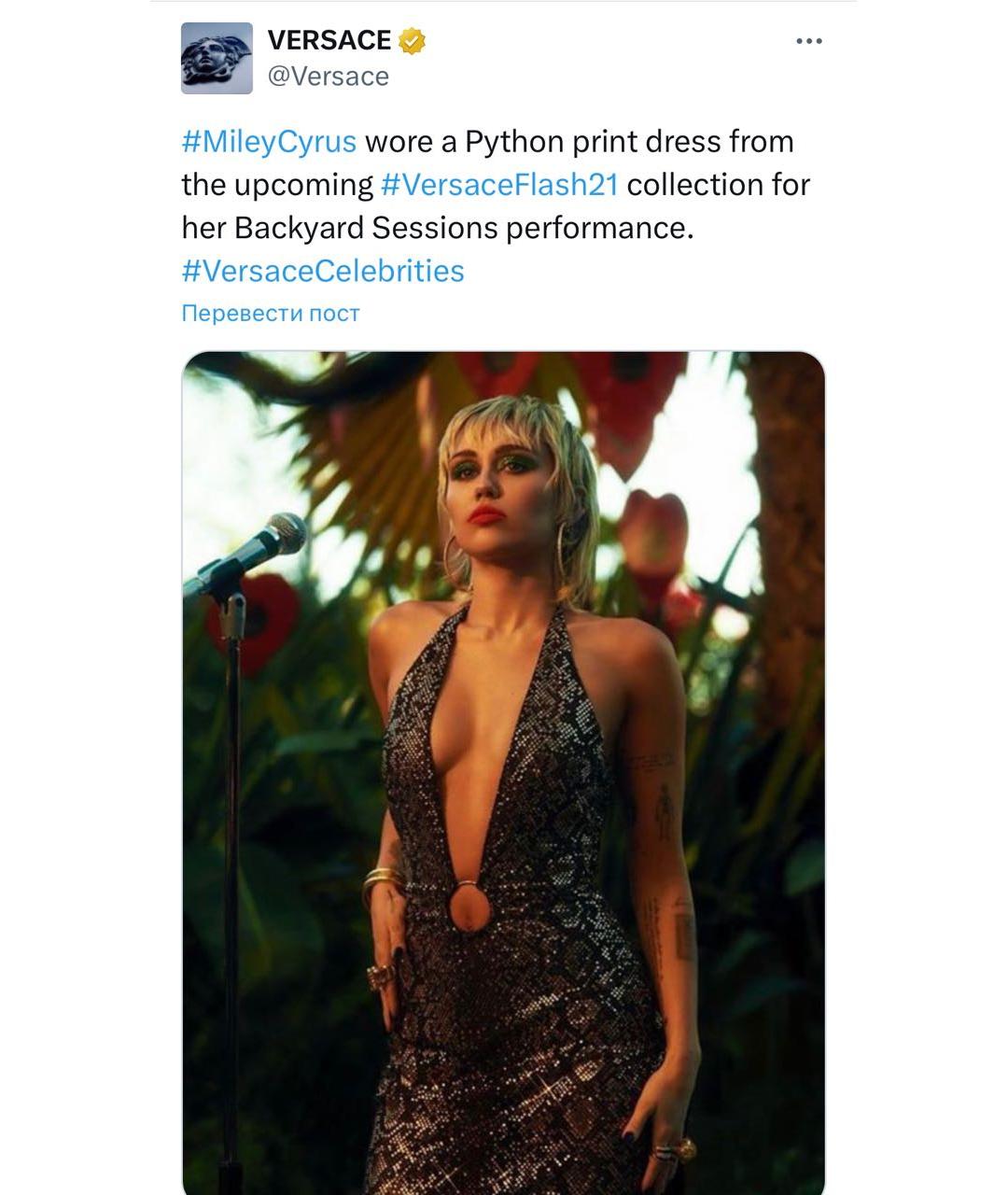Open the Versace Medusa profile avatar
1008x1195 pixels.
[217, 58]
